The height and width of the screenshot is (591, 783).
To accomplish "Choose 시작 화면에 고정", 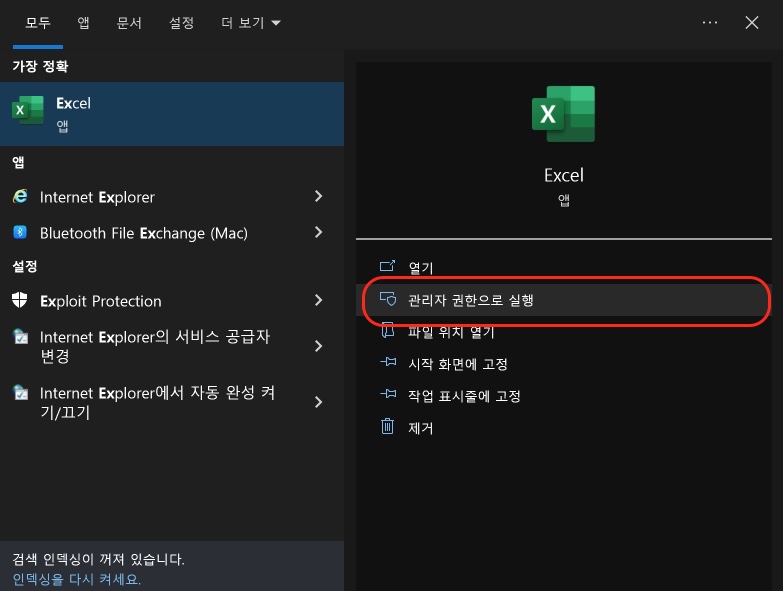I will click(458, 364).
